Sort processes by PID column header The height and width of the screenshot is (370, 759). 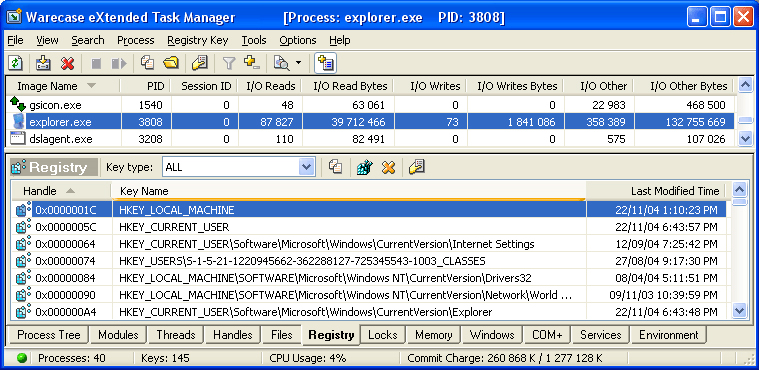145,86
